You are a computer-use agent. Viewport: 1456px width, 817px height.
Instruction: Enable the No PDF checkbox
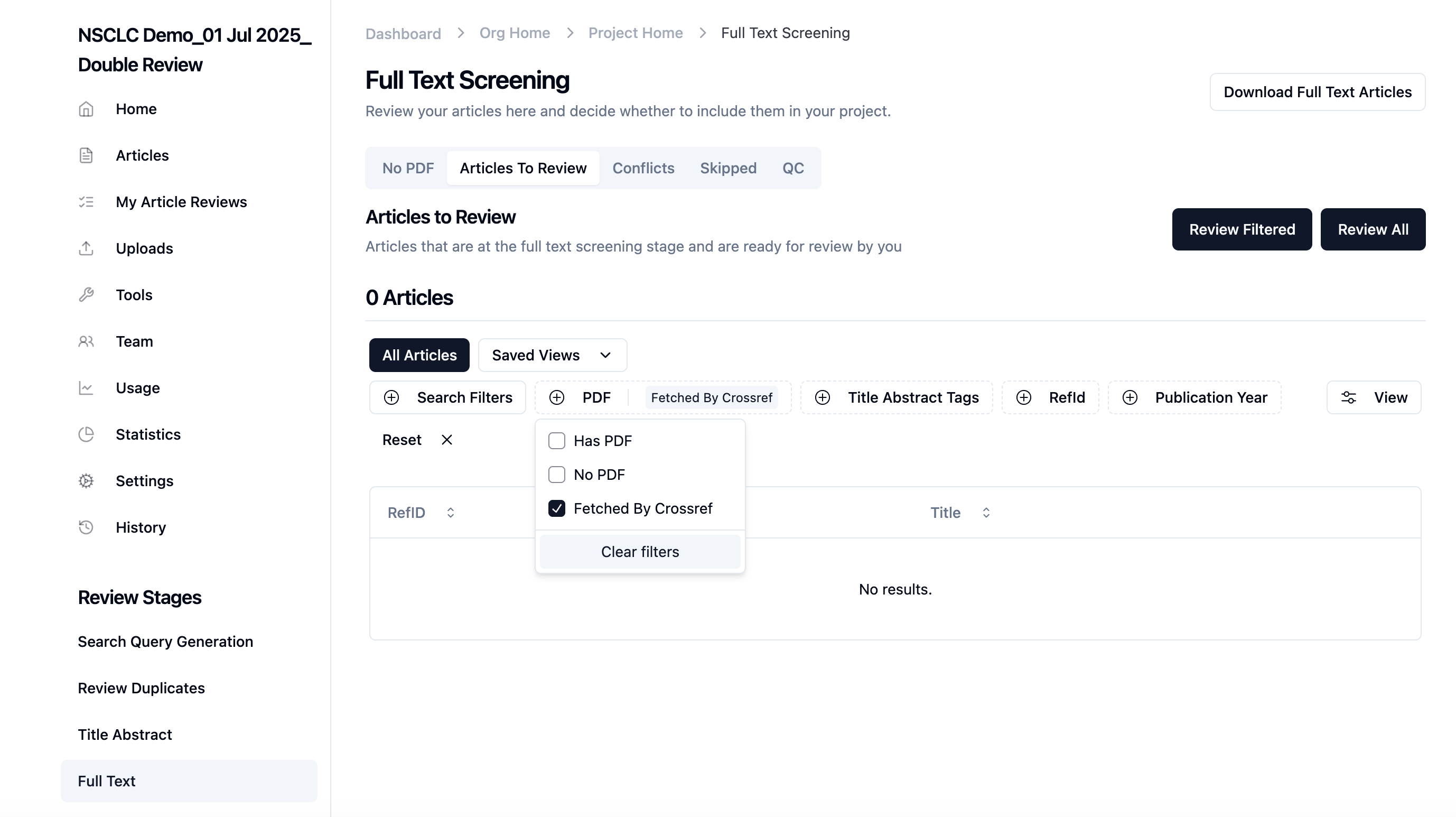click(x=557, y=475)
